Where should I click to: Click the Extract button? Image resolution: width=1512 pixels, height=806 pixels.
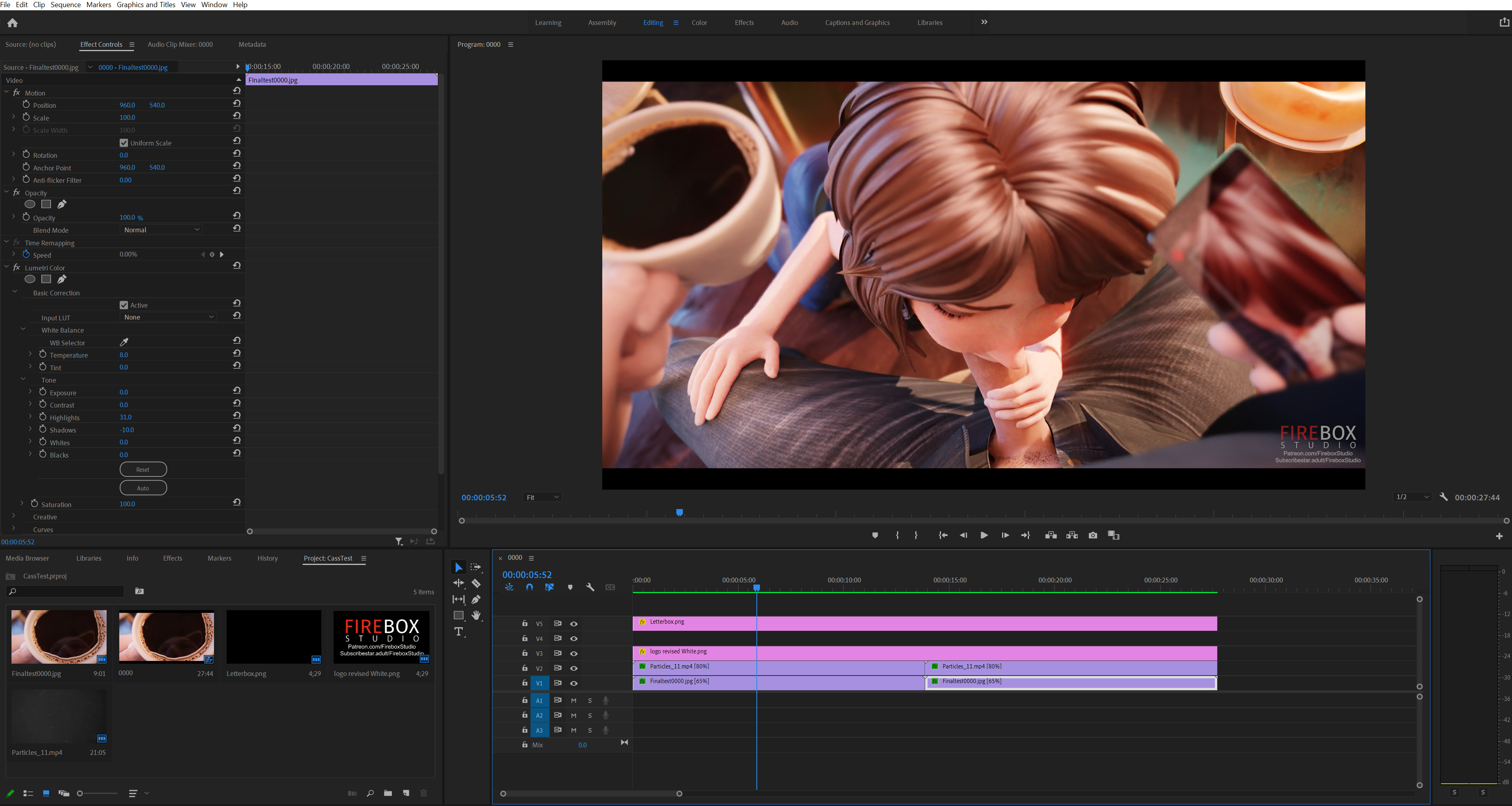(x=1072, y=535)
